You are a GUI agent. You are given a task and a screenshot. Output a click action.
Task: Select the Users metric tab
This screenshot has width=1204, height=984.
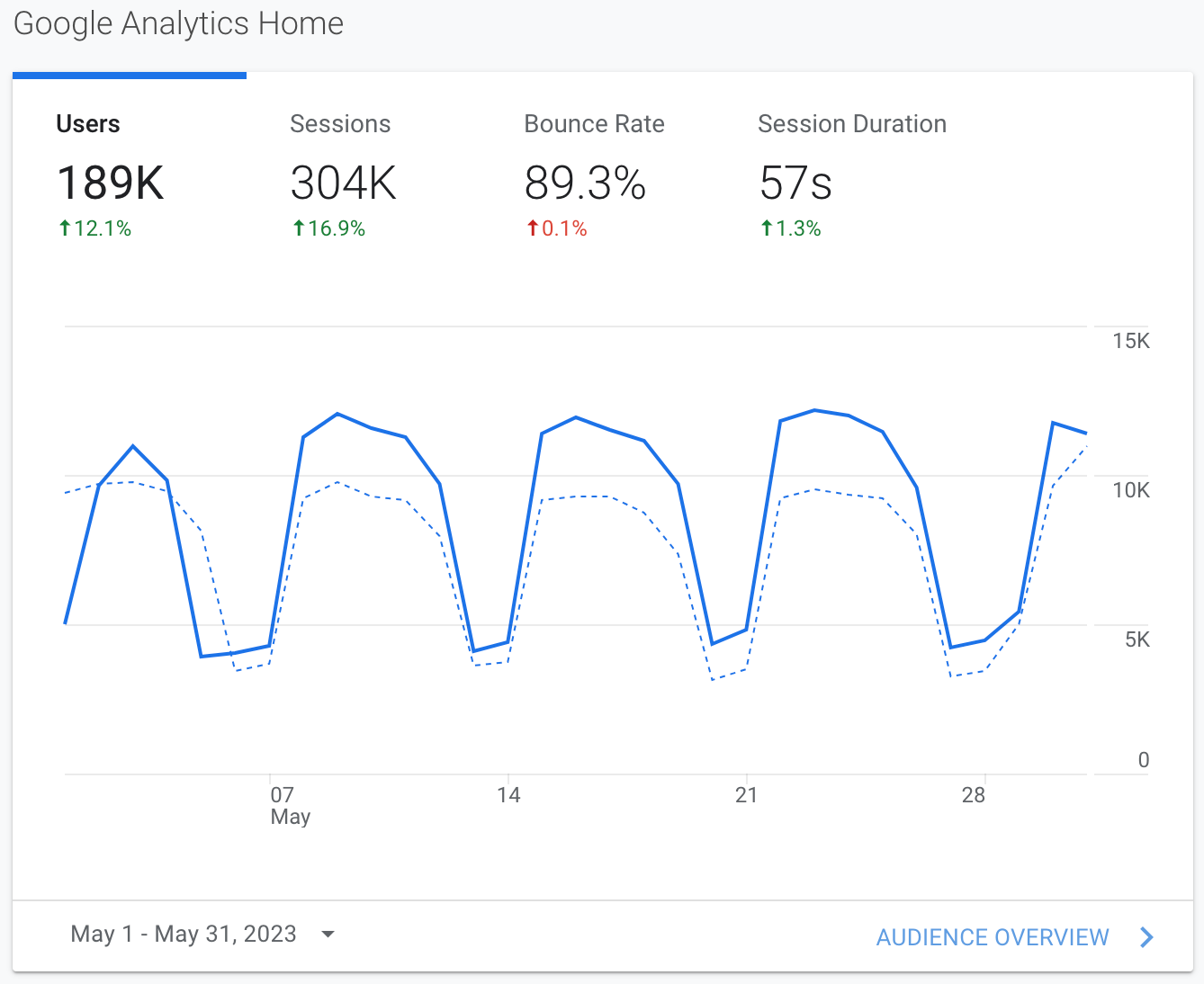[x=88, y=124]
